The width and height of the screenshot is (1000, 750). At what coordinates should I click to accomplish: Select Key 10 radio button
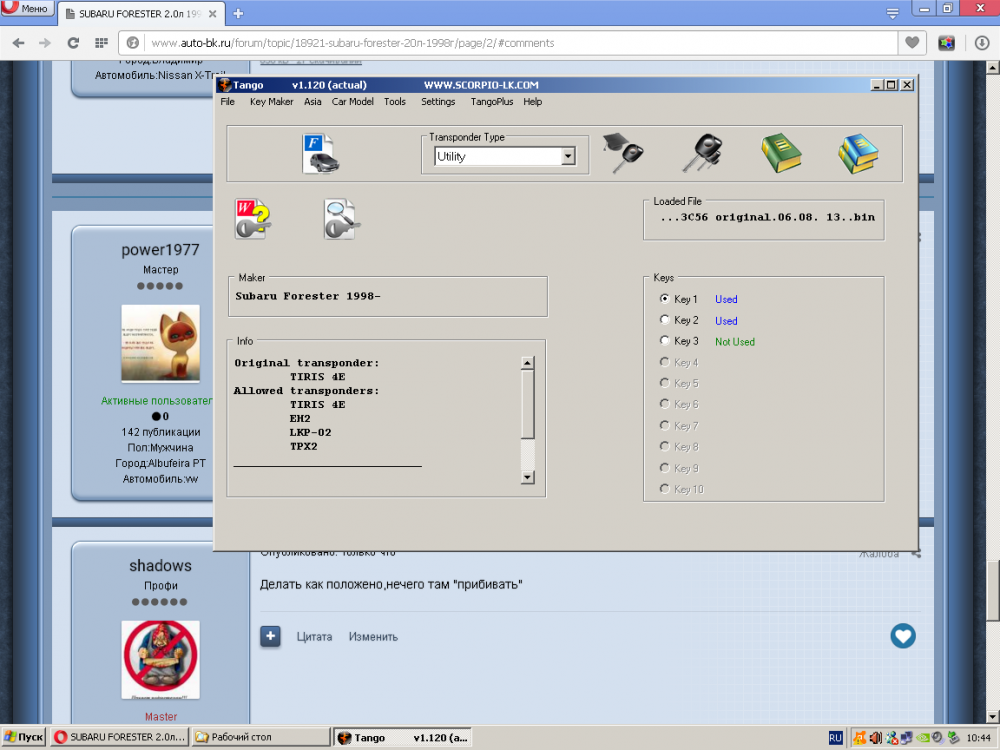(x=665, y=489)
